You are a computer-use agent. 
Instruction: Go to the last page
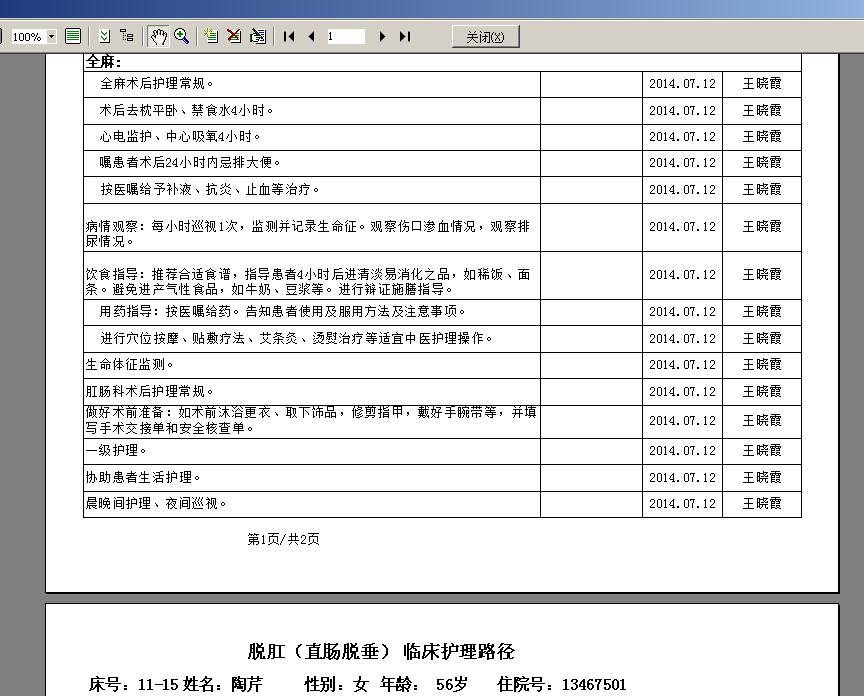[x=405, y=36]
